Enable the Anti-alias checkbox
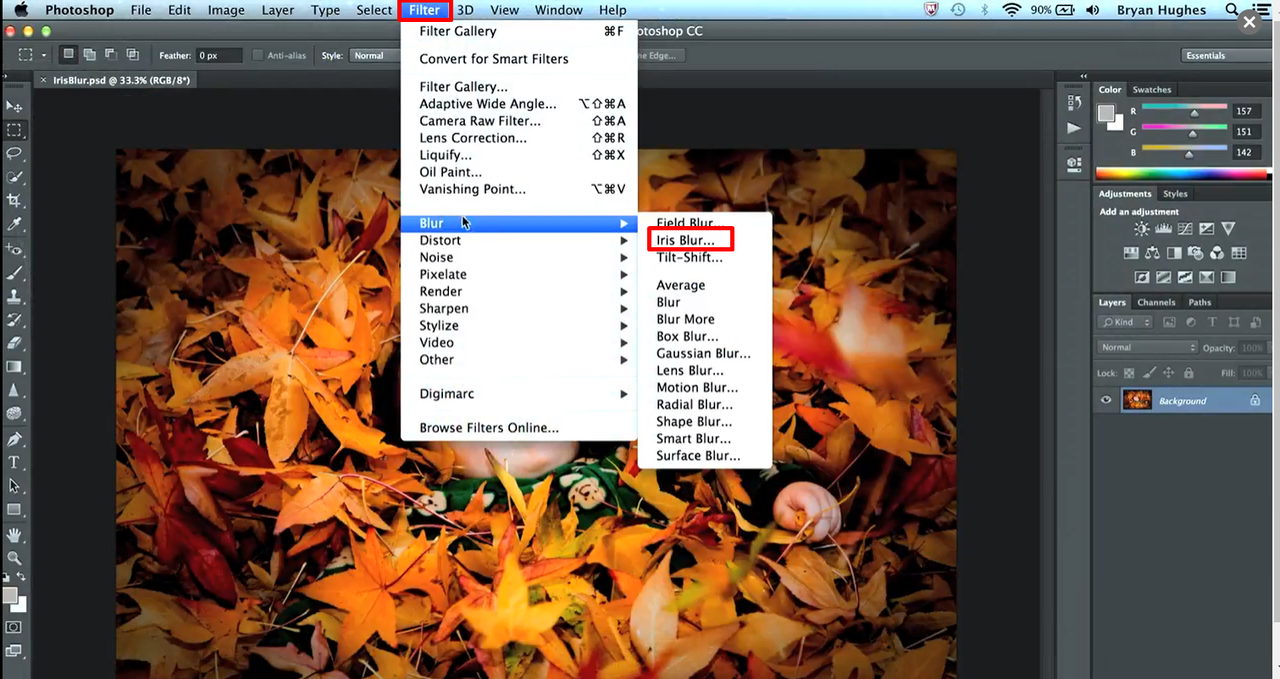Viewport: 1280px width, 679px height. [x=258, y=56]
